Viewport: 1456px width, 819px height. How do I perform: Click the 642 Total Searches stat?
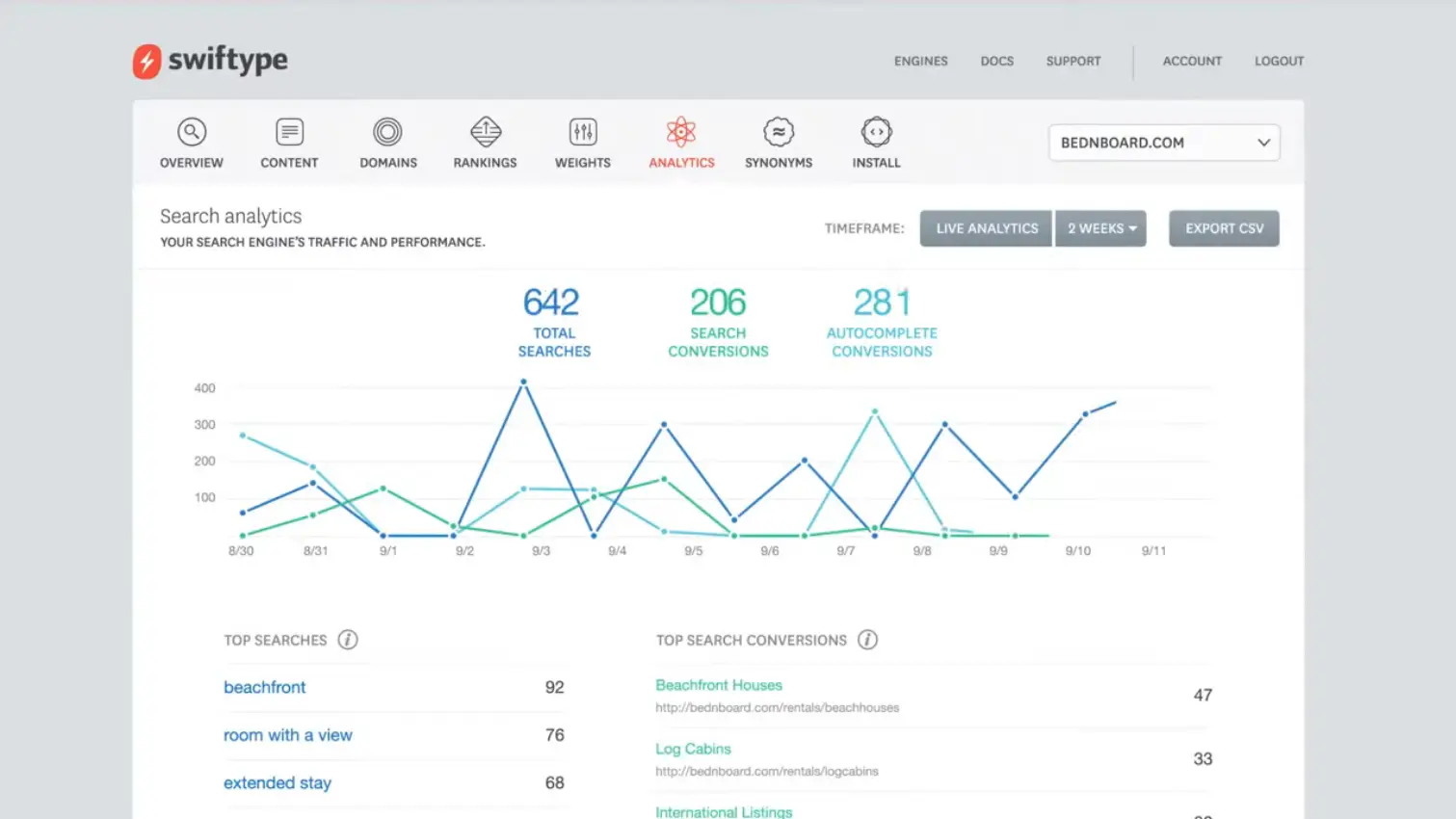click(553, 323)
